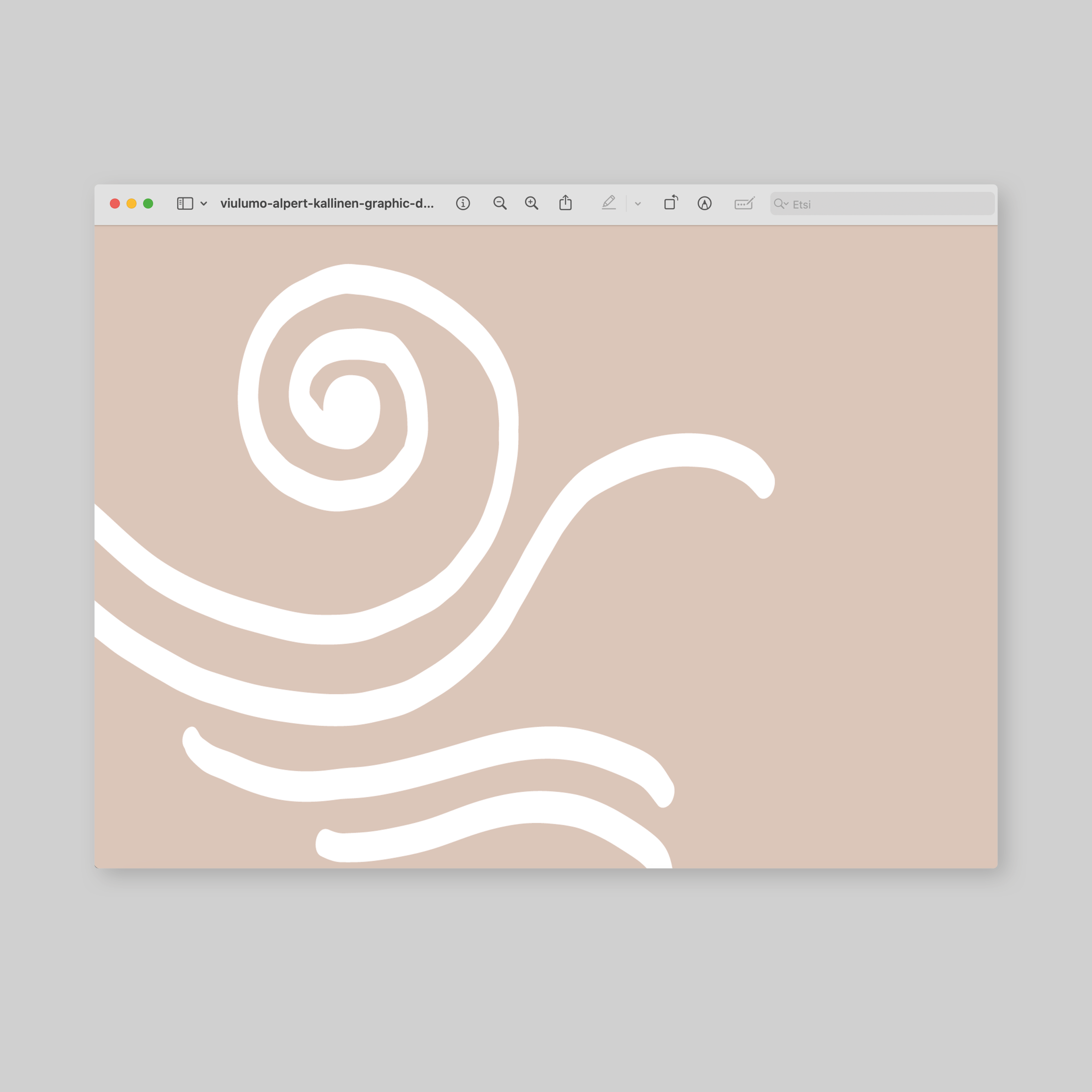Toggle the sidebar view button
The width and height of the screenshot is (1092, 1092).
tap(185, 203)
